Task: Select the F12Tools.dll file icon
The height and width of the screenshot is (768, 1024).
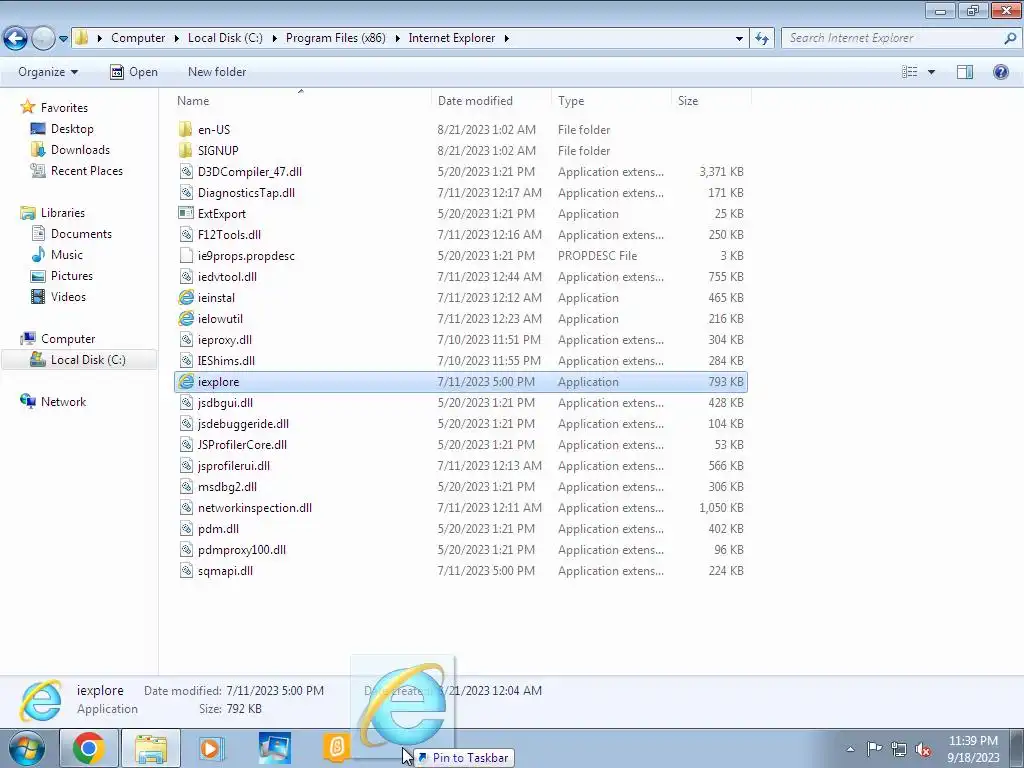Action: pos(186,234)
